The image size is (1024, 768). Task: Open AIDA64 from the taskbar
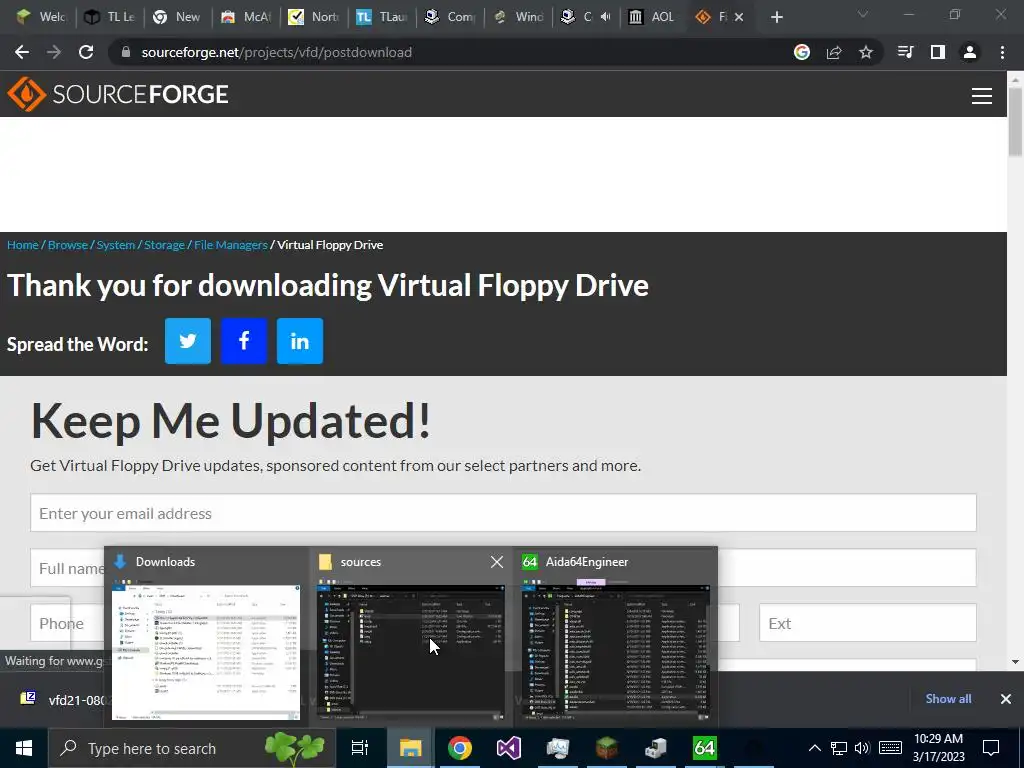705,748
